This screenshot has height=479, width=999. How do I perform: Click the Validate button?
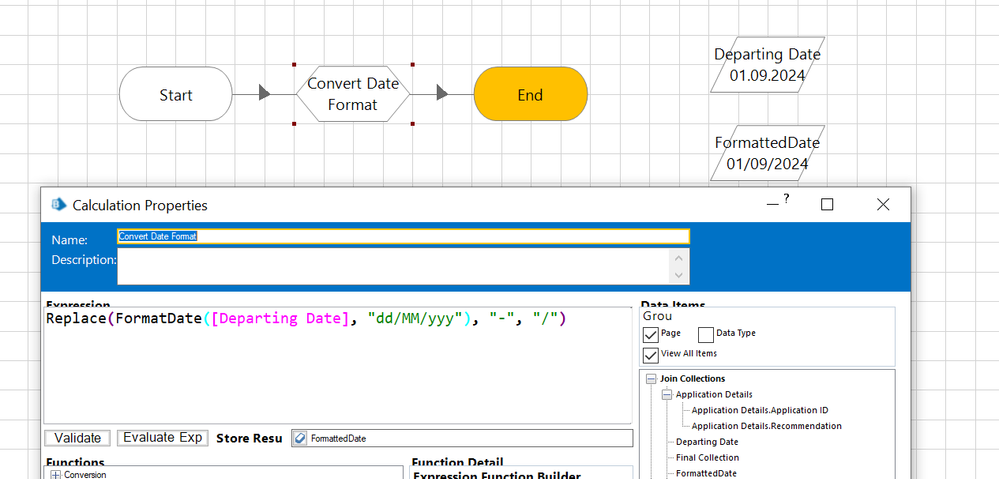point(77,438)
